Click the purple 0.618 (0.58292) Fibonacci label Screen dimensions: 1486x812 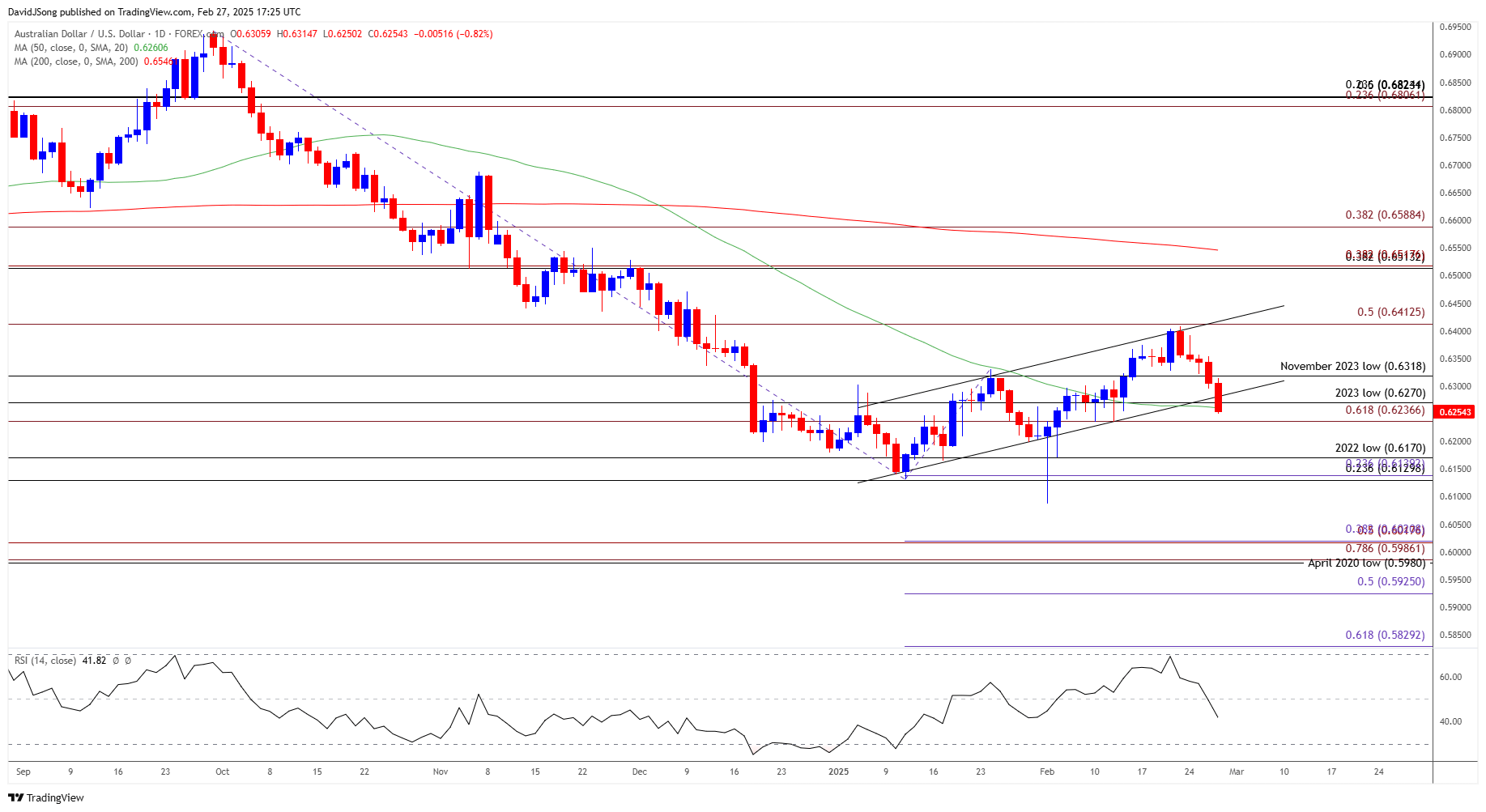(1385, 636)
